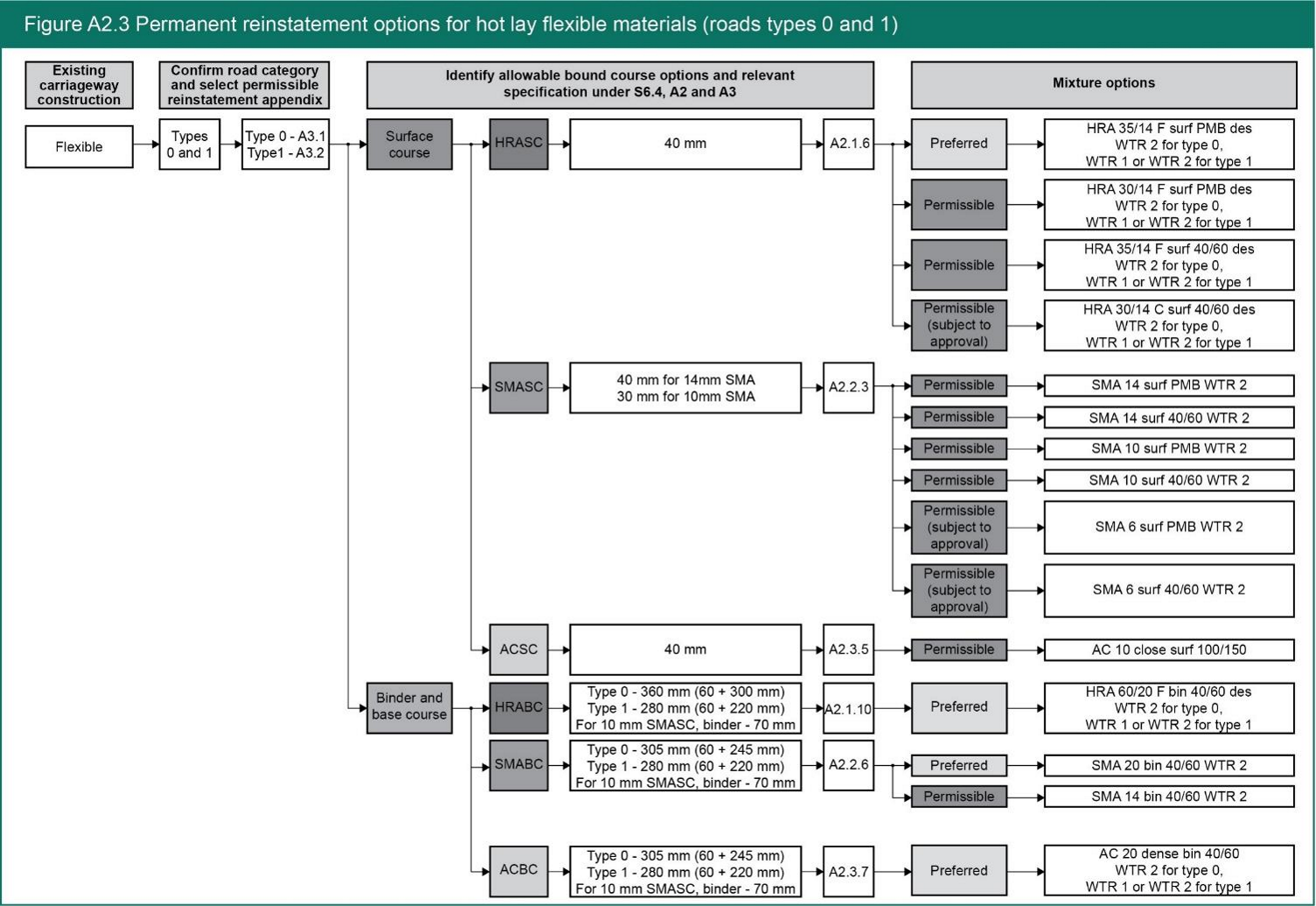
Task: Open the A2.1.6 specification reference
Action: pyautogui.click(x=848, y=144)
